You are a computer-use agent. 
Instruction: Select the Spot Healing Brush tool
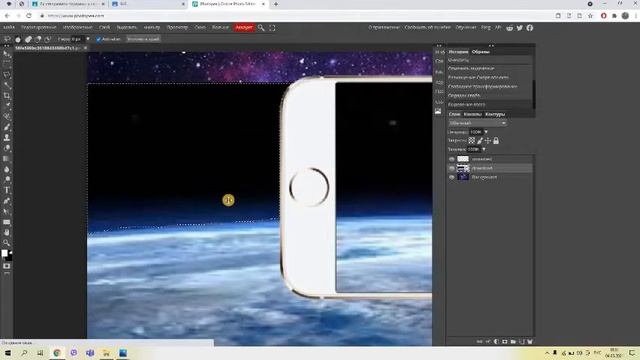[x=7, y=117]
